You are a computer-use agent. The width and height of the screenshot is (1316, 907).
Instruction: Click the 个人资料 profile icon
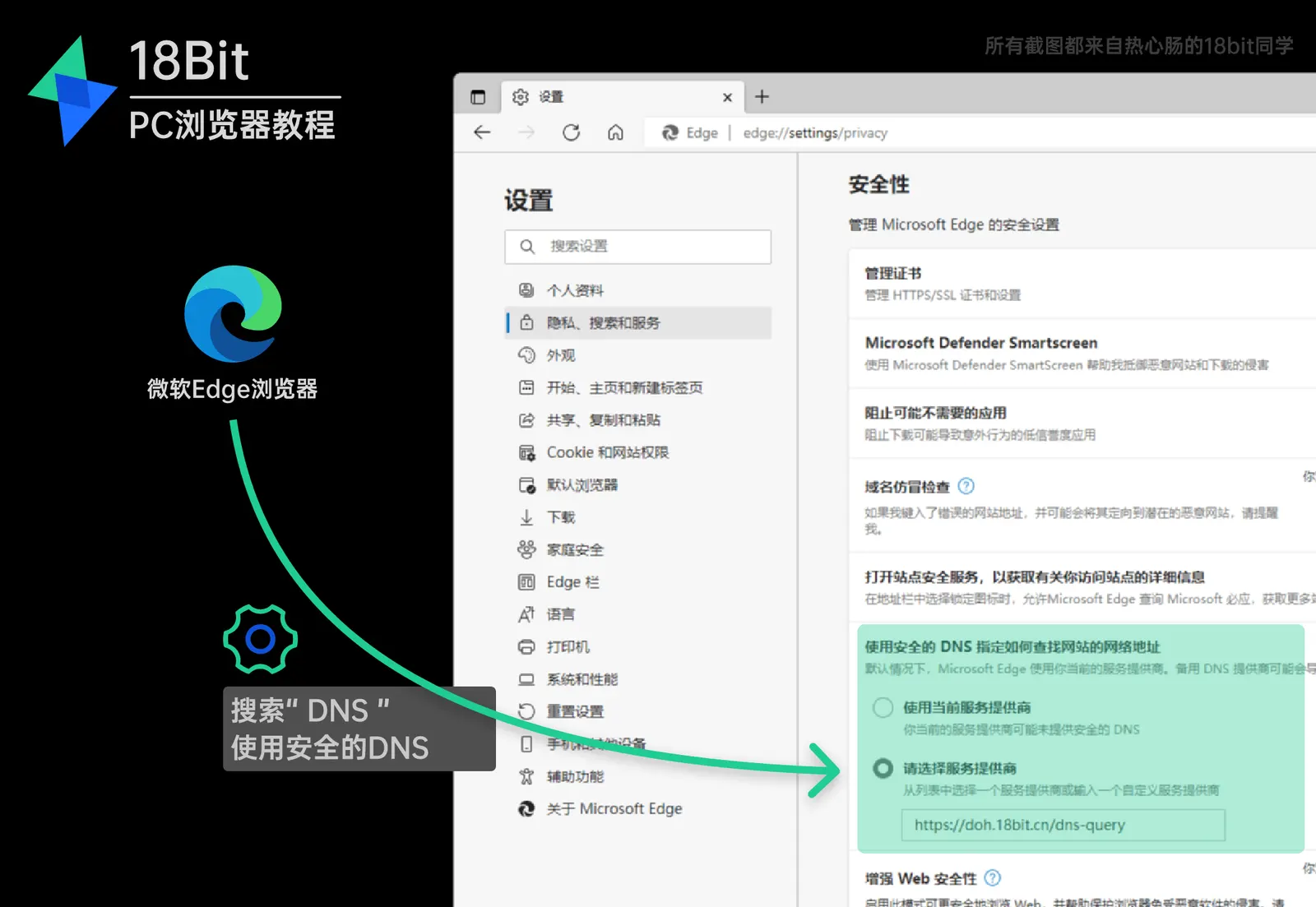coord(526,290)
